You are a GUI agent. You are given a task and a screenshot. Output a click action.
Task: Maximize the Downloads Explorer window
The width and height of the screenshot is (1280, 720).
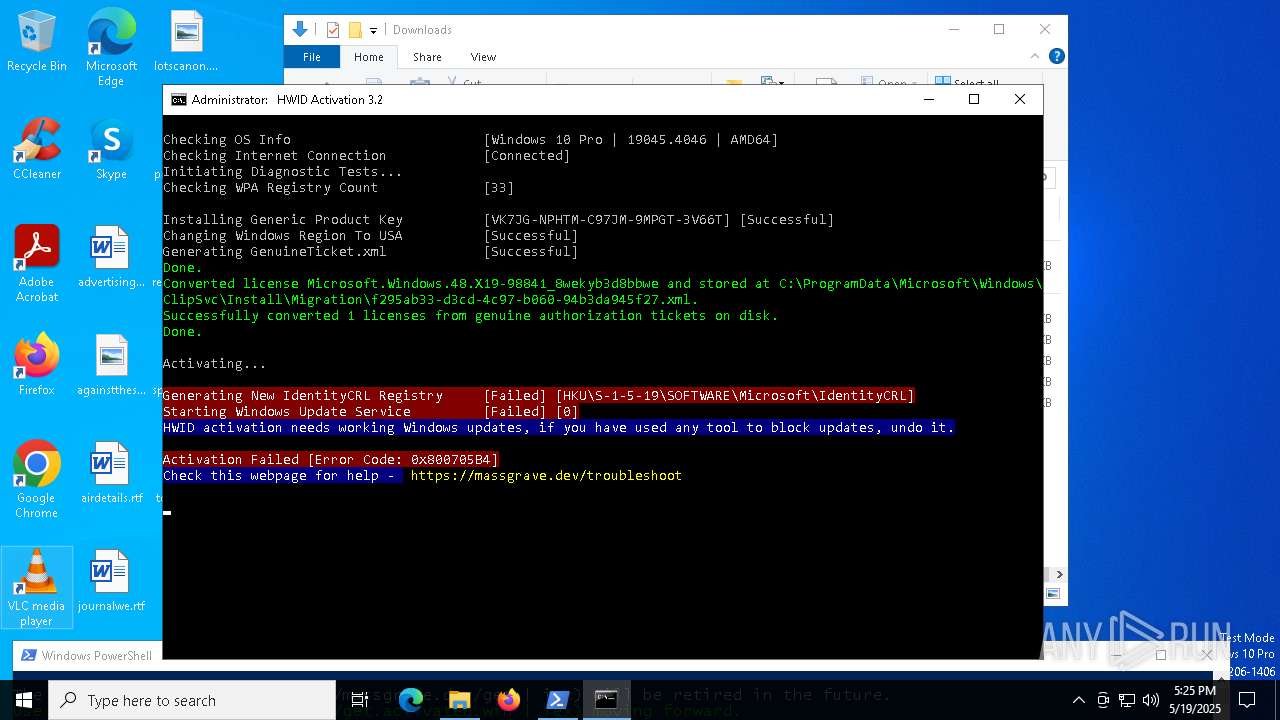click(x=998, y=29)
